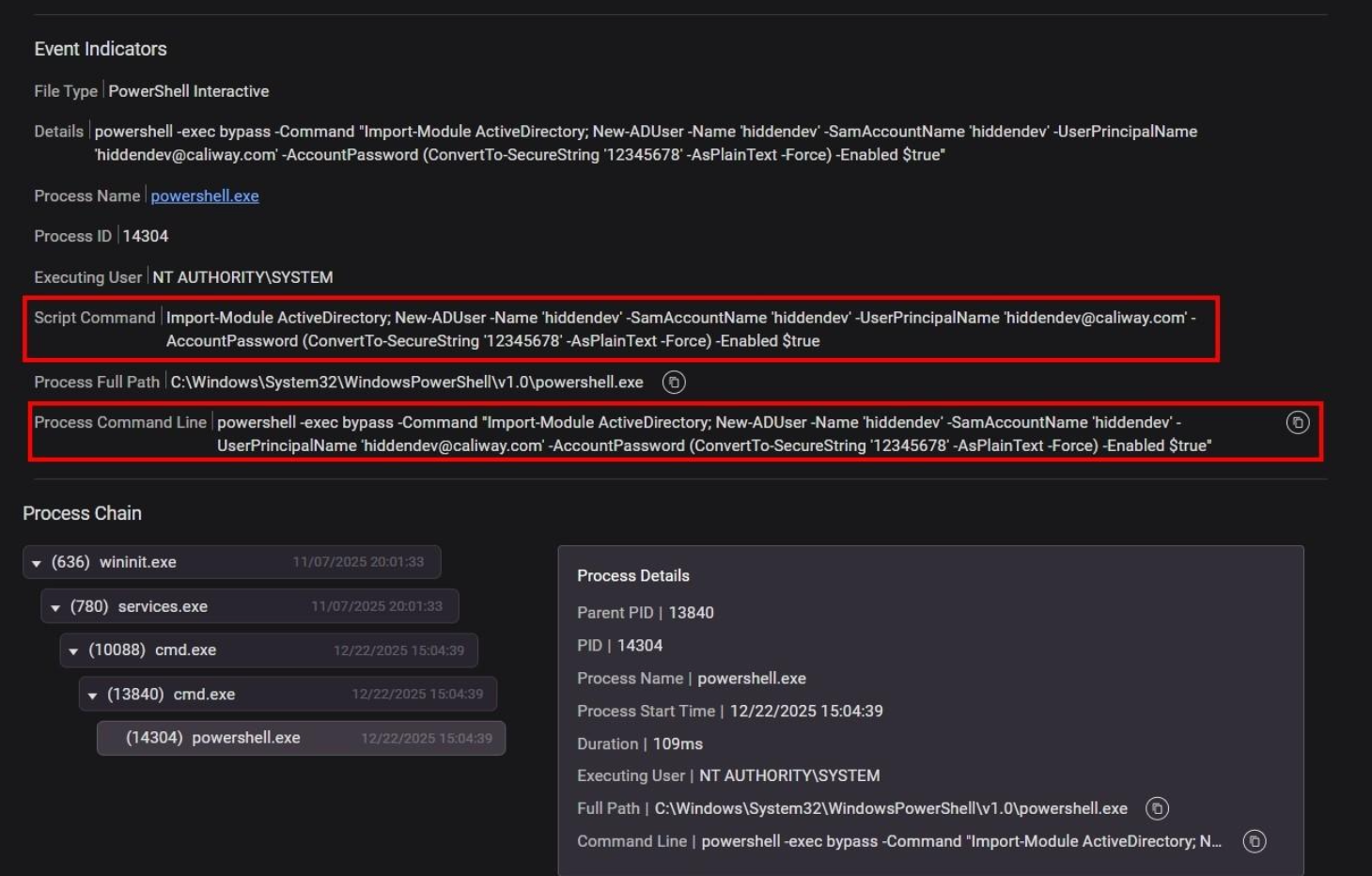This screenshot has height=876, width=1372.
Task: Select the wininit.exe process name label
Action: 137,562
